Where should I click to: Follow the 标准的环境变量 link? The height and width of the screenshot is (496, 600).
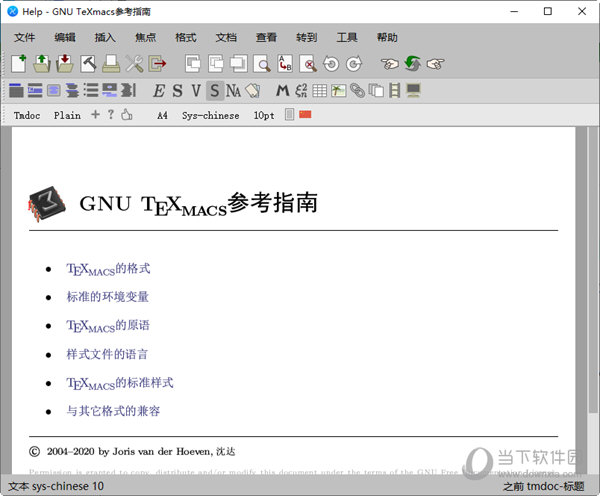108,297
